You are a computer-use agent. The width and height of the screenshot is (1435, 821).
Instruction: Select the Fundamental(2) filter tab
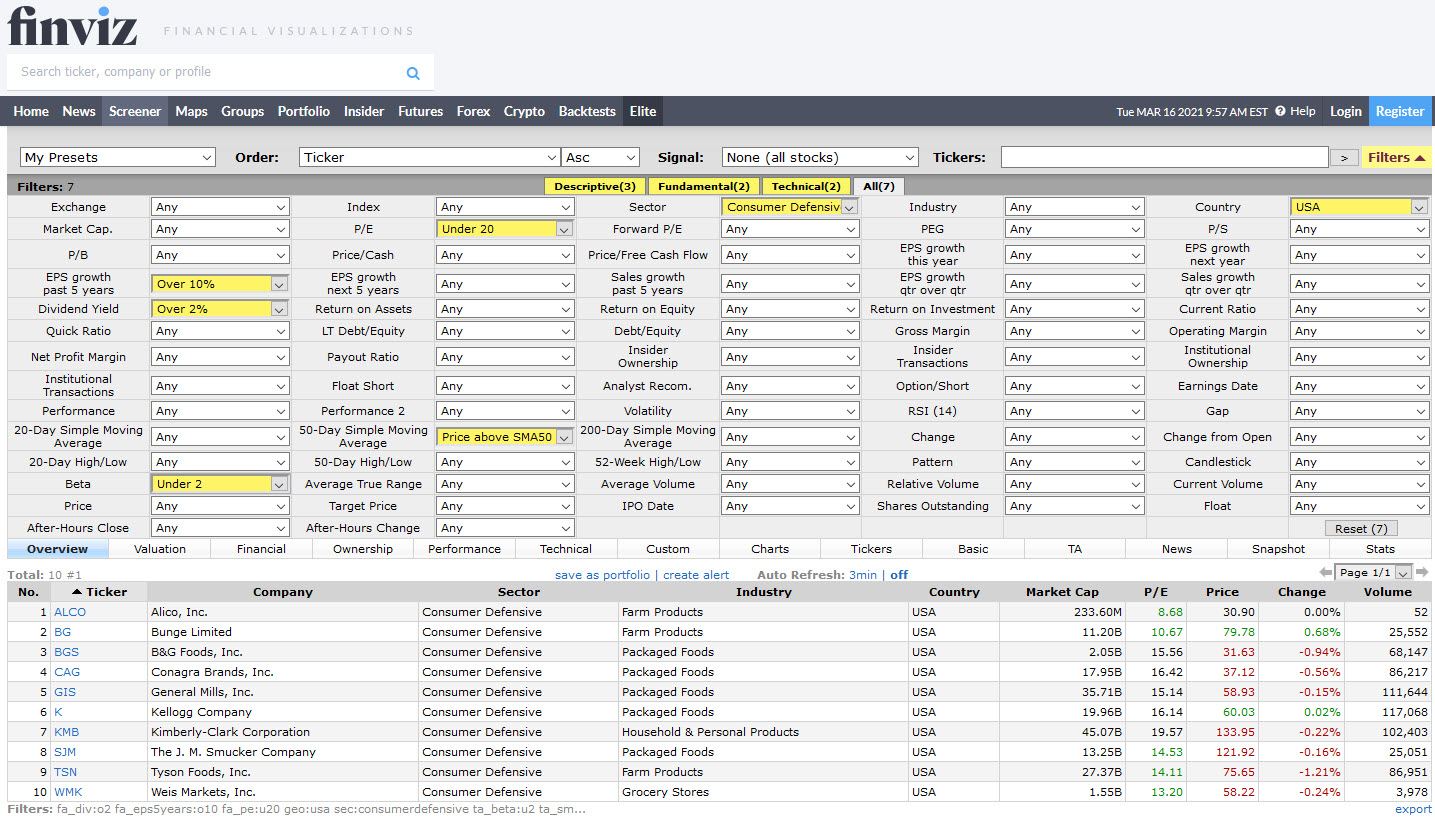point(704,186)
